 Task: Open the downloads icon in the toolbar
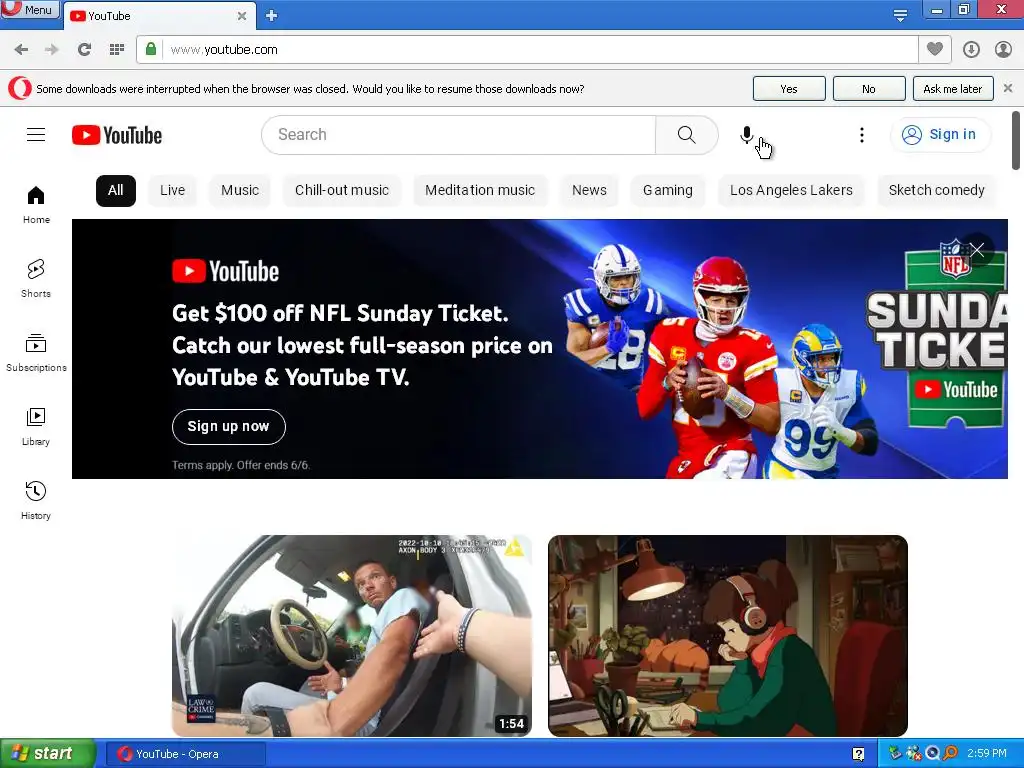971,50
